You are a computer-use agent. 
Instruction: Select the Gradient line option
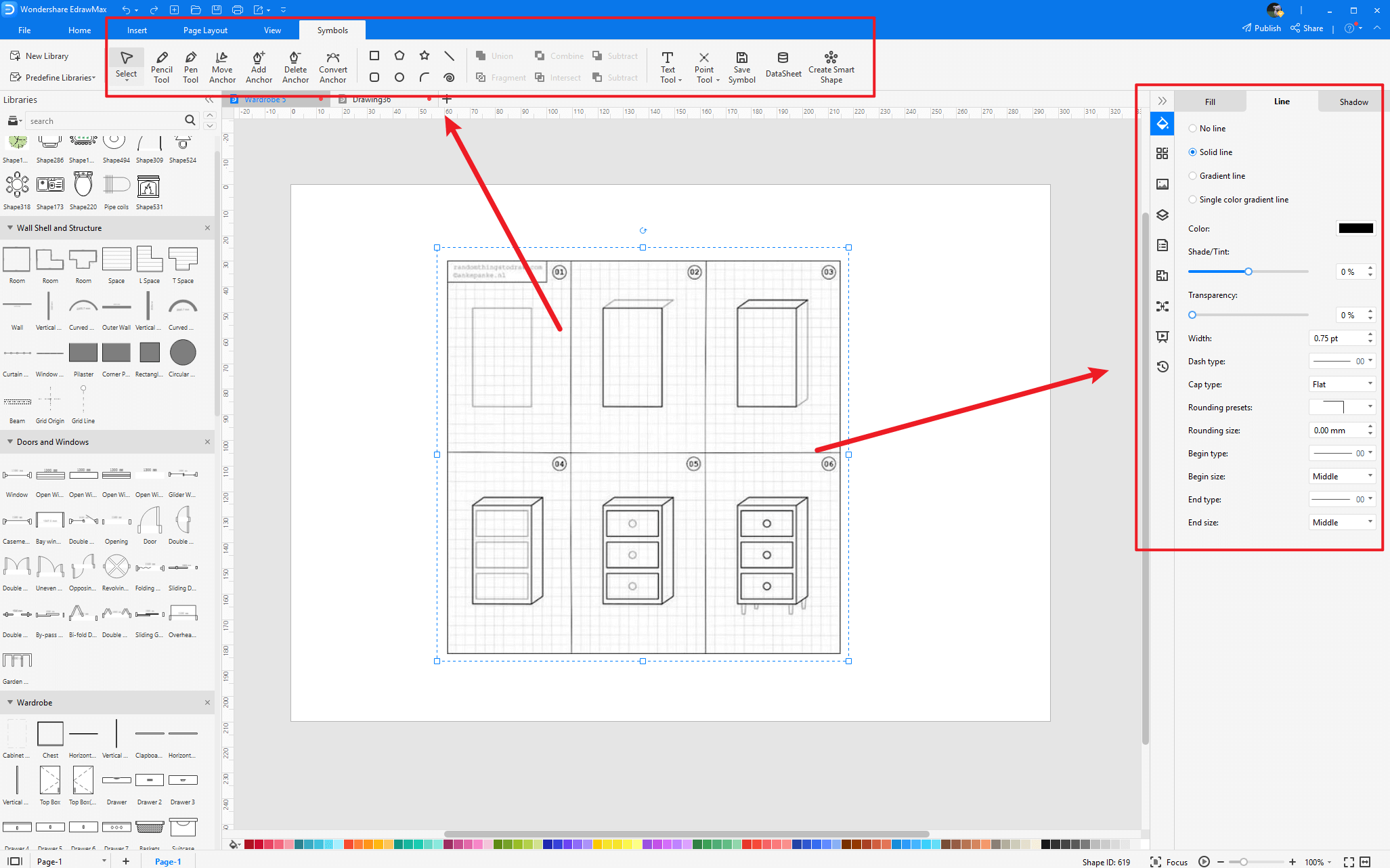(x=1217, y=176)
